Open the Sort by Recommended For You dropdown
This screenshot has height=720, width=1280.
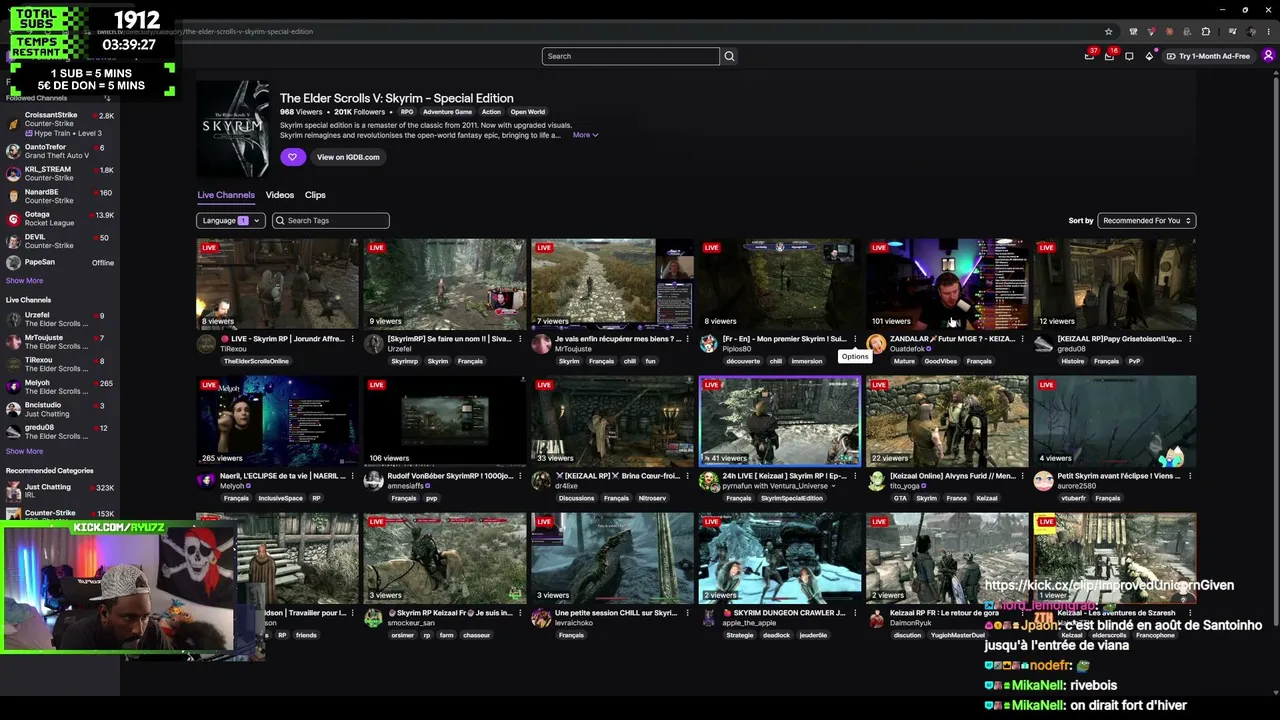(1146, 220)
